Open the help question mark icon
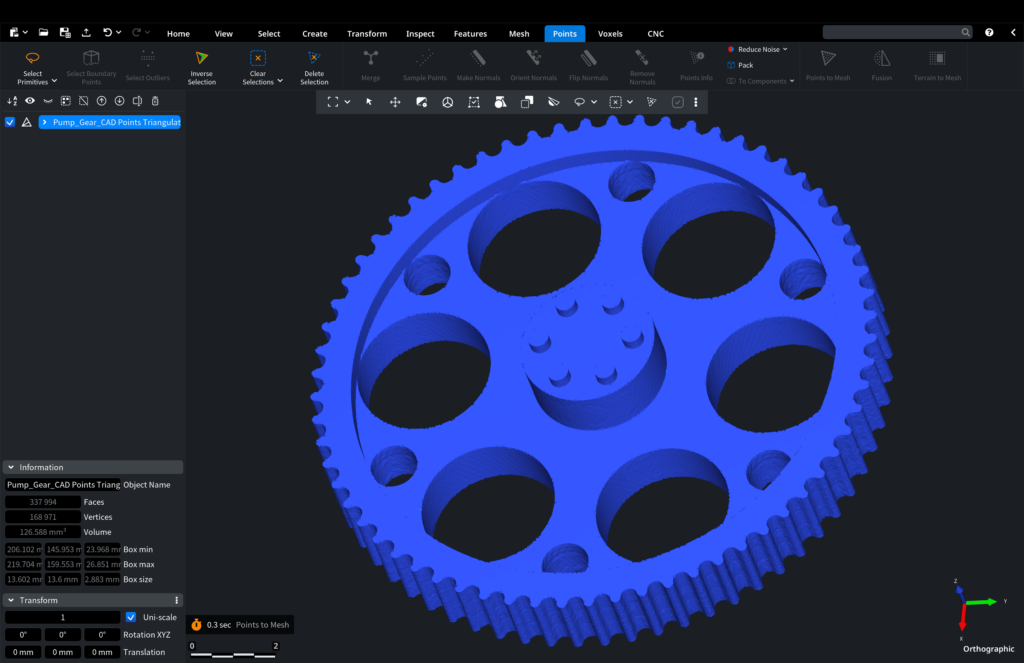Image resolution: width=1024 pixels, height=663 pixels. (989, 33)
